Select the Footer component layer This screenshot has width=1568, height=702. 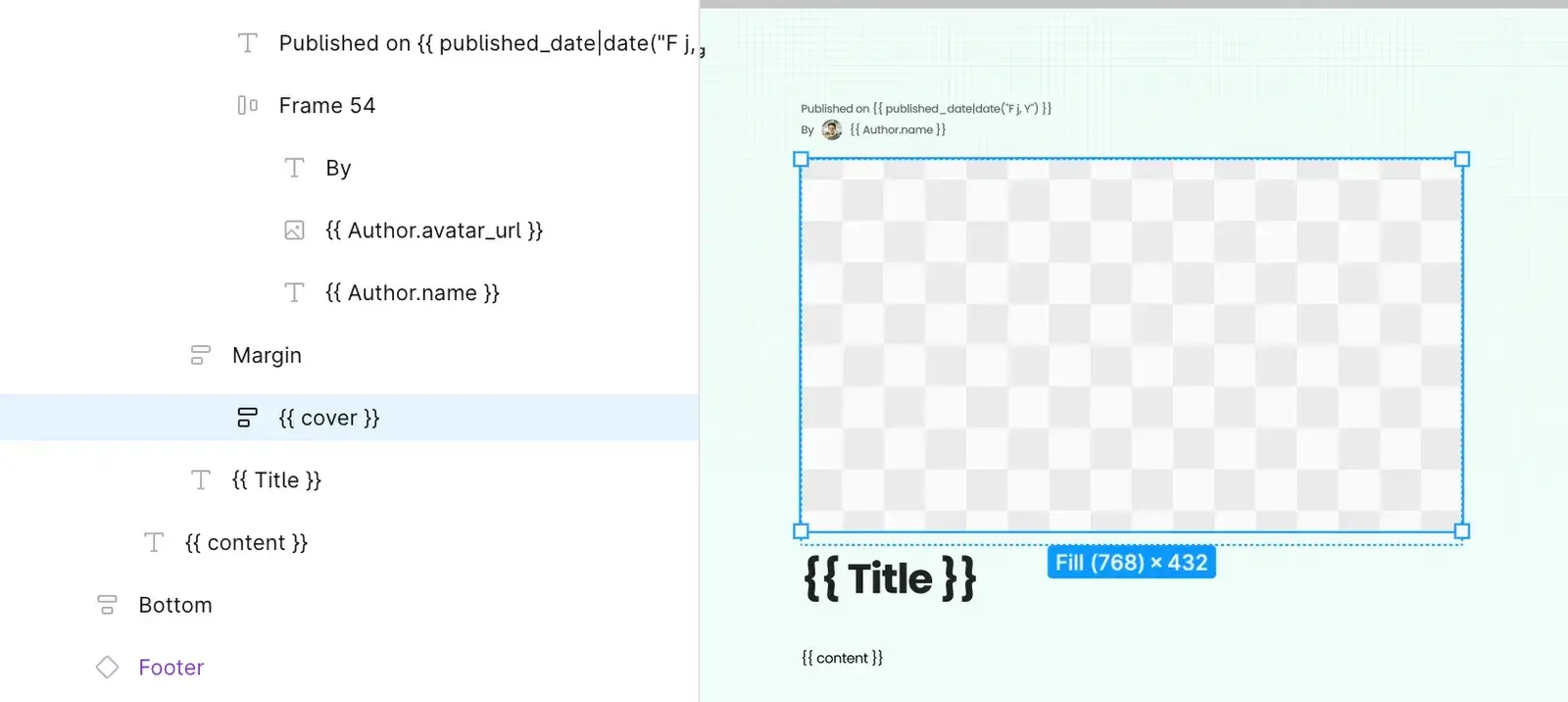point(171,668)
